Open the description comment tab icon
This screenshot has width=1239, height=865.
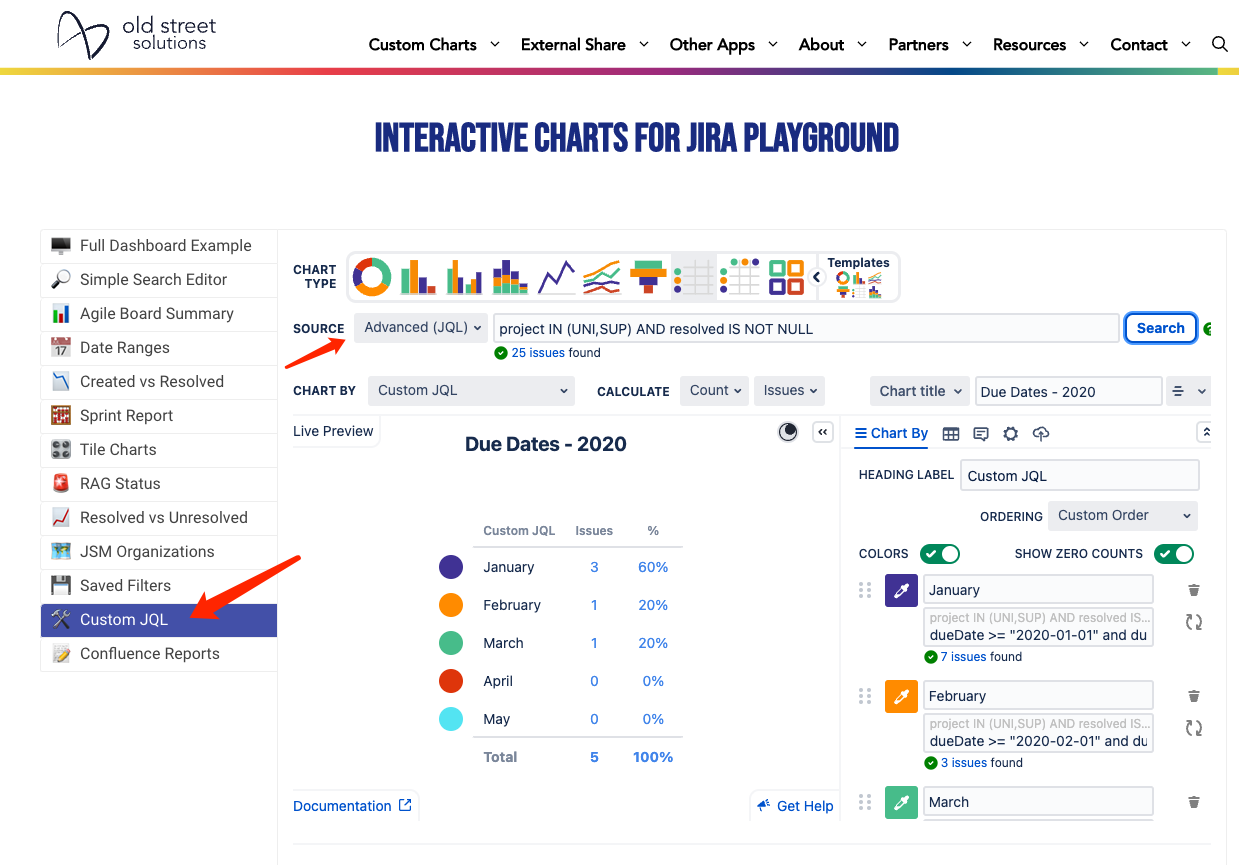[981, 434]
